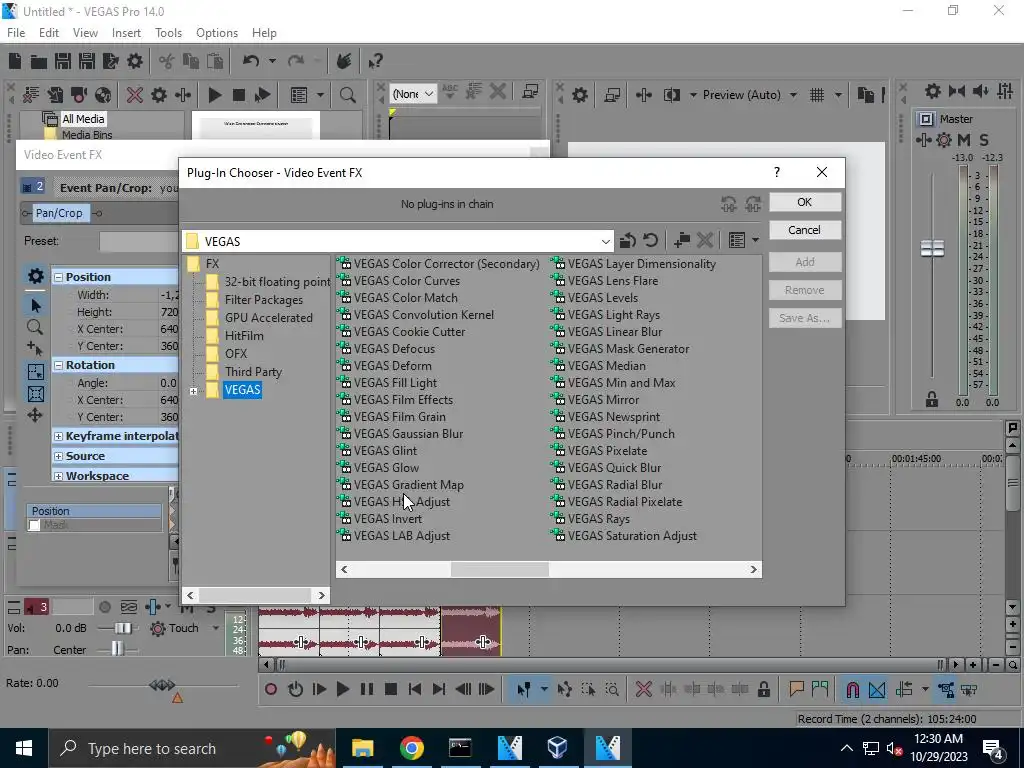Click the Pan/Crop properties gear icon
Screen dimensions: 1024x768
point(35,276)
